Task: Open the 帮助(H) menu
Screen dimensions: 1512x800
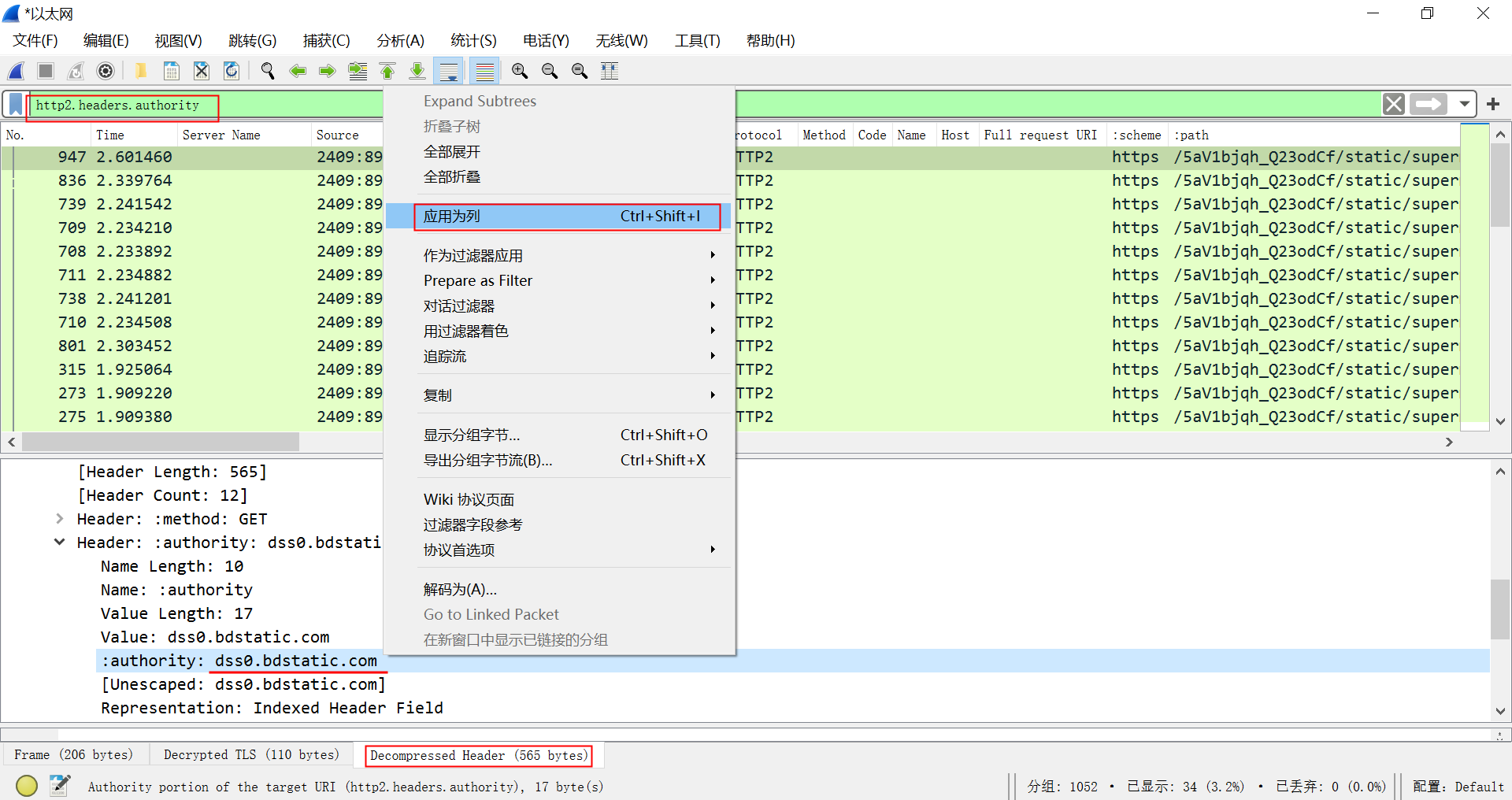Action: click(x=770, y=40)
